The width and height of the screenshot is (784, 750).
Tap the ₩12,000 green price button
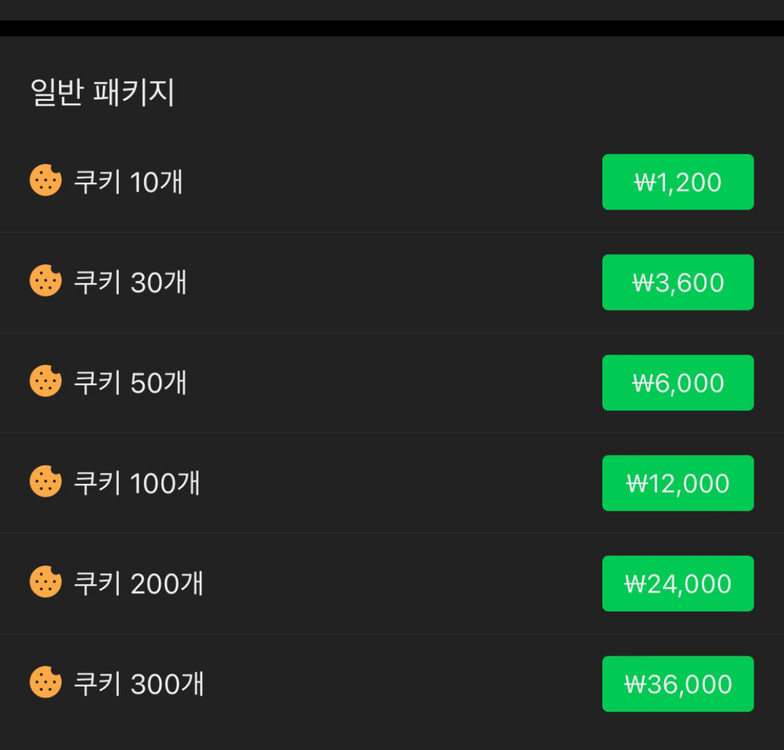(677, 483)
